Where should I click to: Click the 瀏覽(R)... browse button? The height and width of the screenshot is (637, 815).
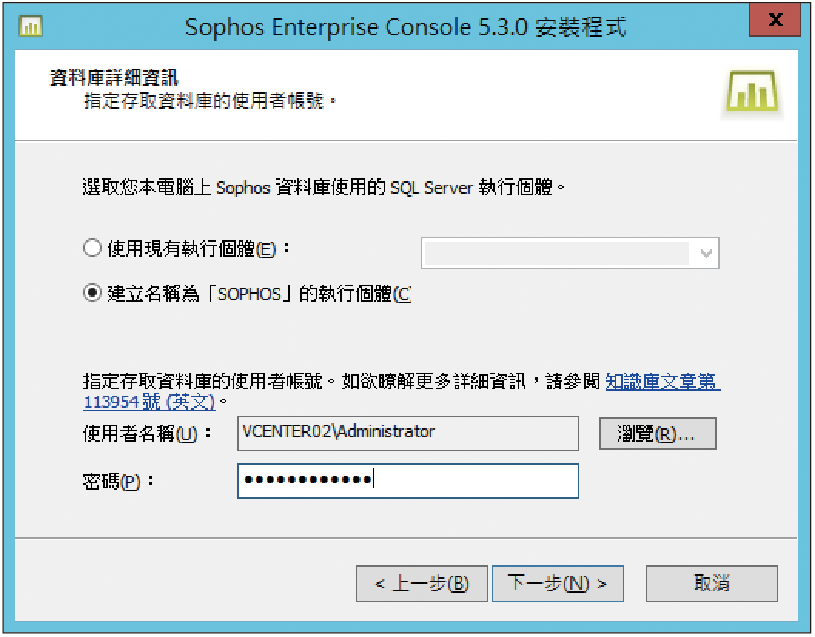pos(658,433)
